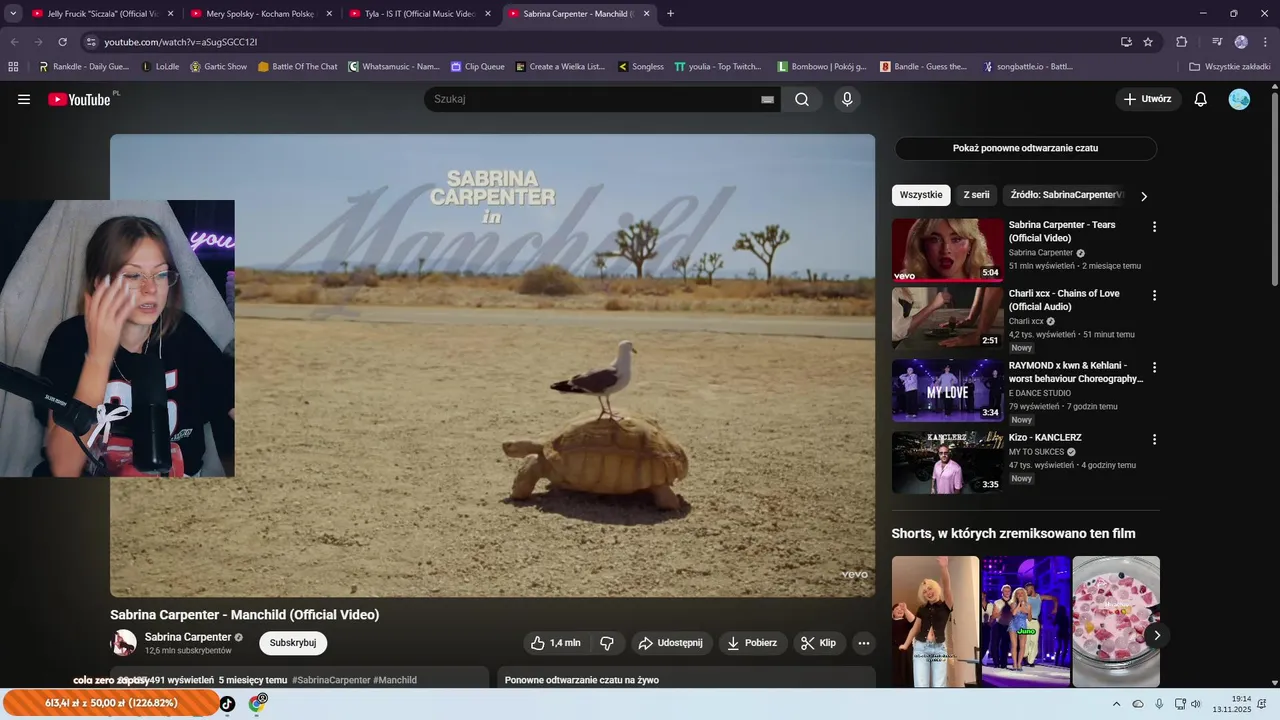This screenshot has height=720, width=1280.
Task: Select the Wszystkie filter chip
Action: pos(921,195)
